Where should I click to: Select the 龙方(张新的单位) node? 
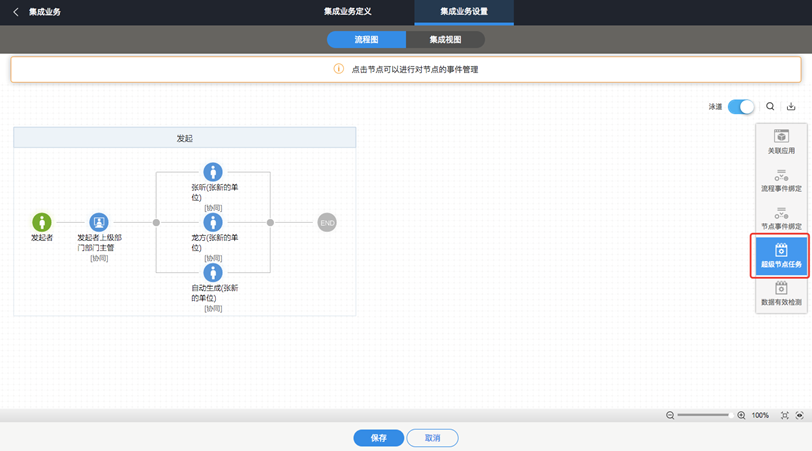(213, 222)
